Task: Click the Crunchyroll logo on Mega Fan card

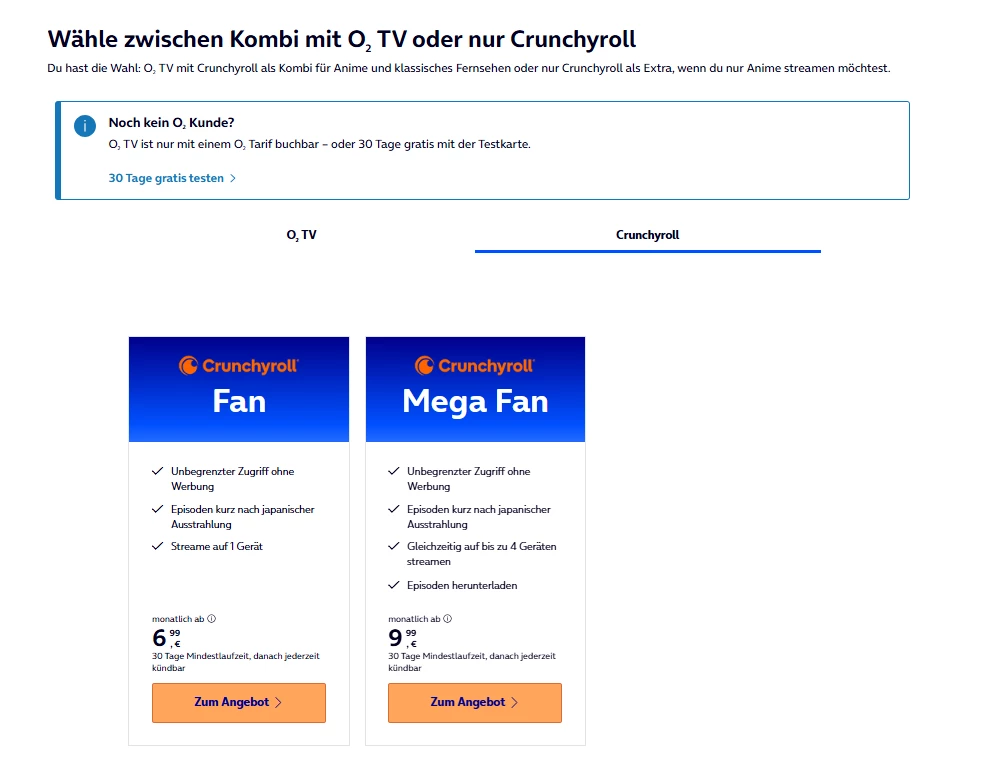Action: pyautogui.click(x=475, y=366)
